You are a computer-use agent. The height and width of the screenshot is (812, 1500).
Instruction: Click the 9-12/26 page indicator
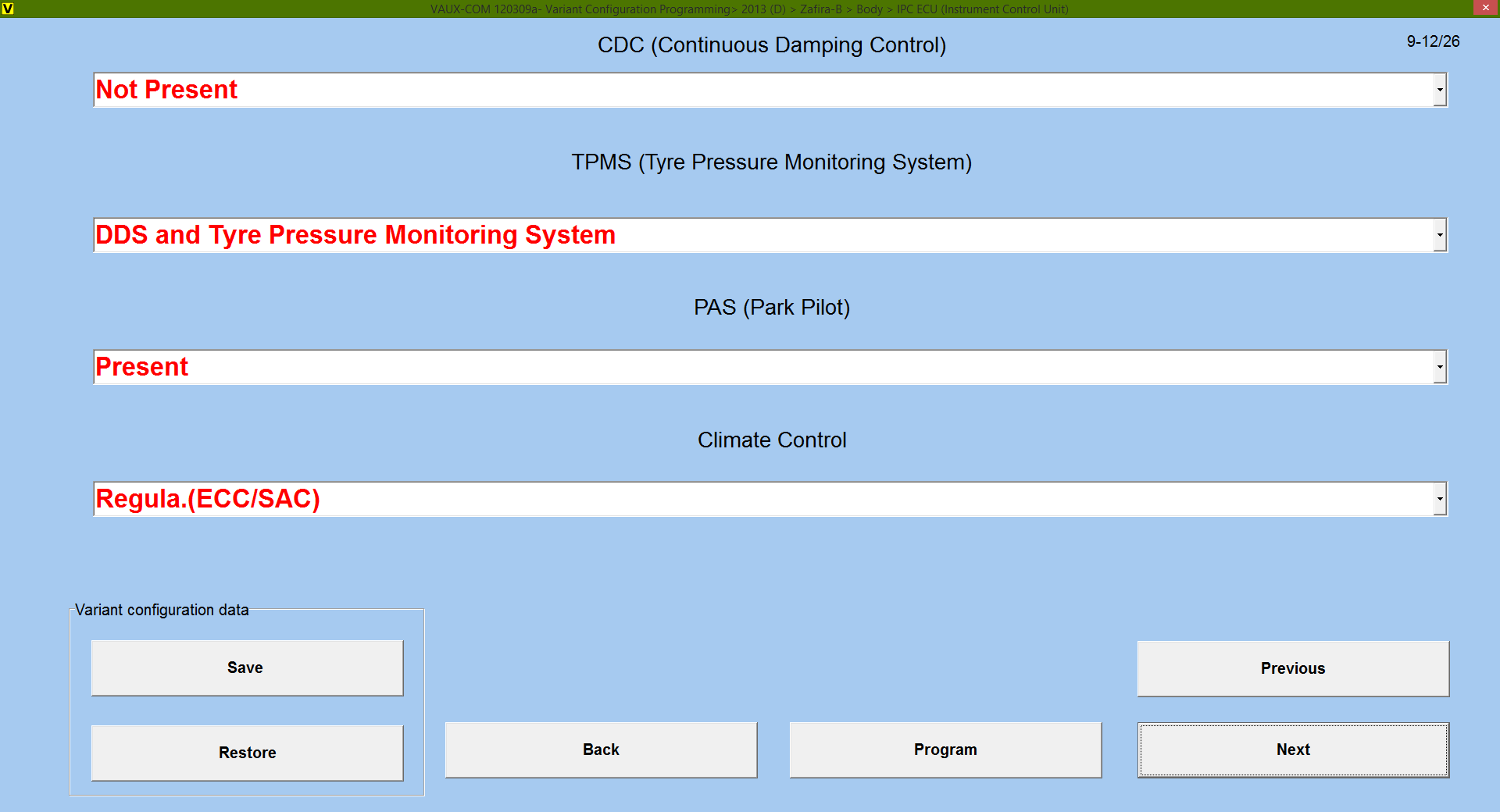coord(1433,41)
